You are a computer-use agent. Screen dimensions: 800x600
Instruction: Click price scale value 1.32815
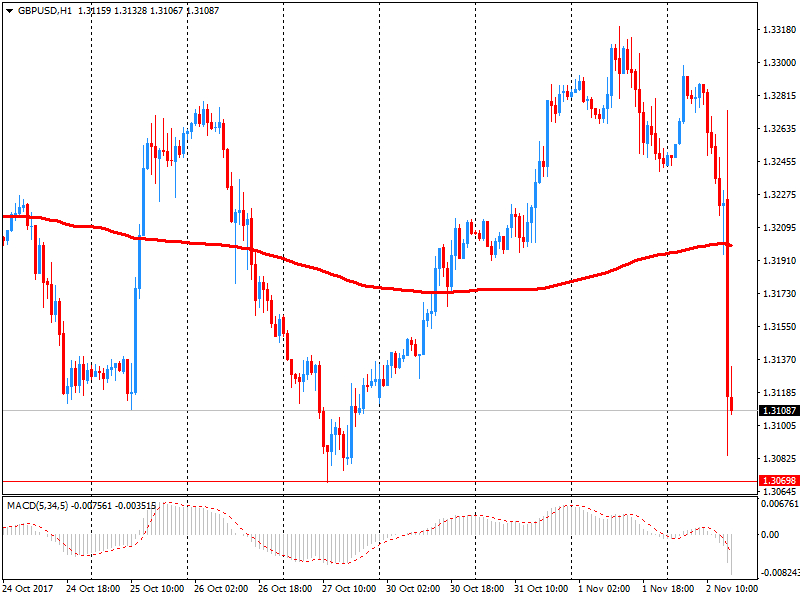[x=779, y=96]
